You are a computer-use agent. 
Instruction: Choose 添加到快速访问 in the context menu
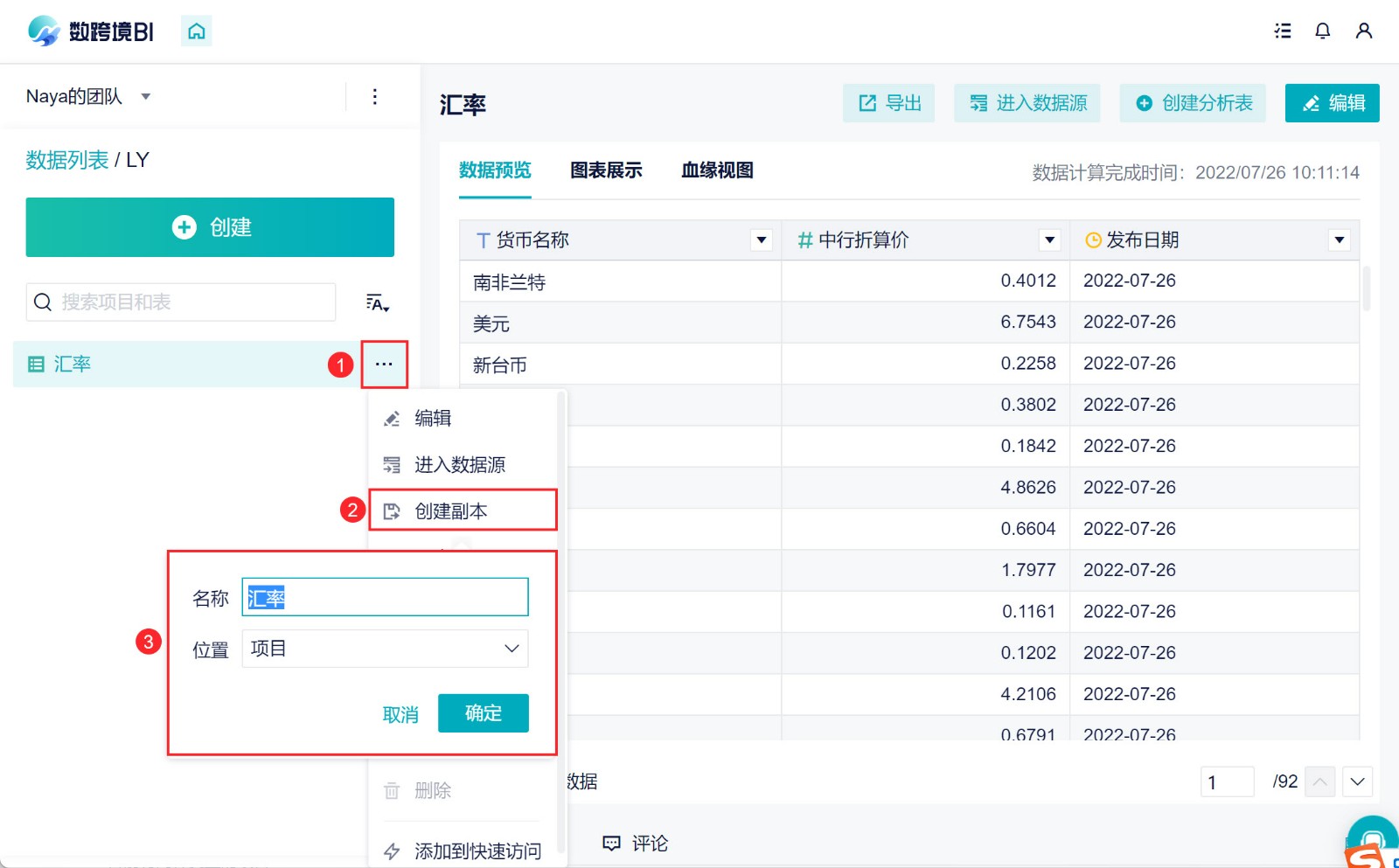pyautogui.click(x=463, y=851)
